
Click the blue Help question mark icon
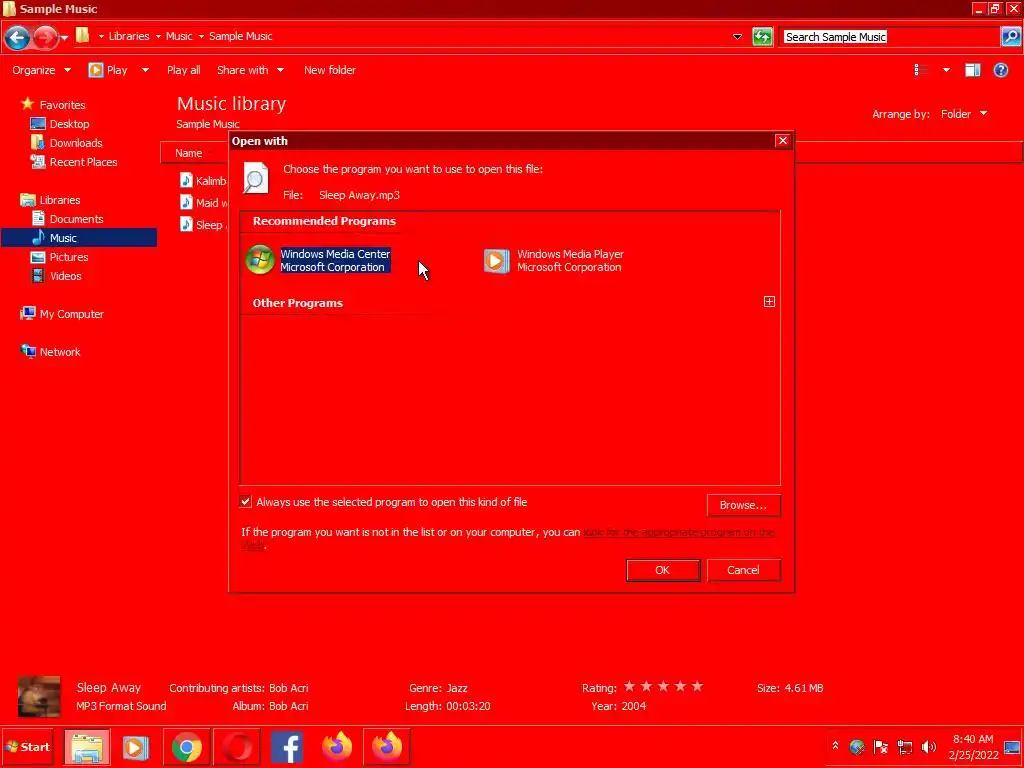pos(1000,70)
